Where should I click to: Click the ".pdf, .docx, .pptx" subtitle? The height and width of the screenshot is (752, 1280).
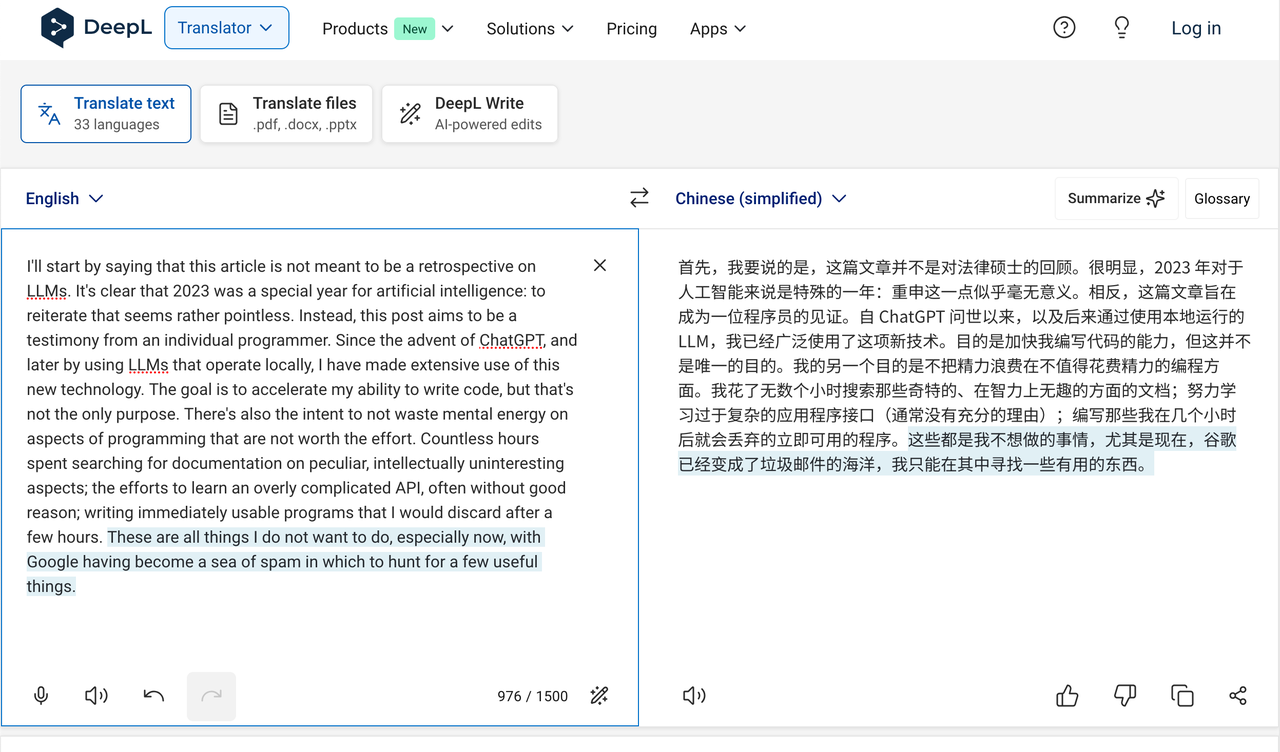point(305,125)
